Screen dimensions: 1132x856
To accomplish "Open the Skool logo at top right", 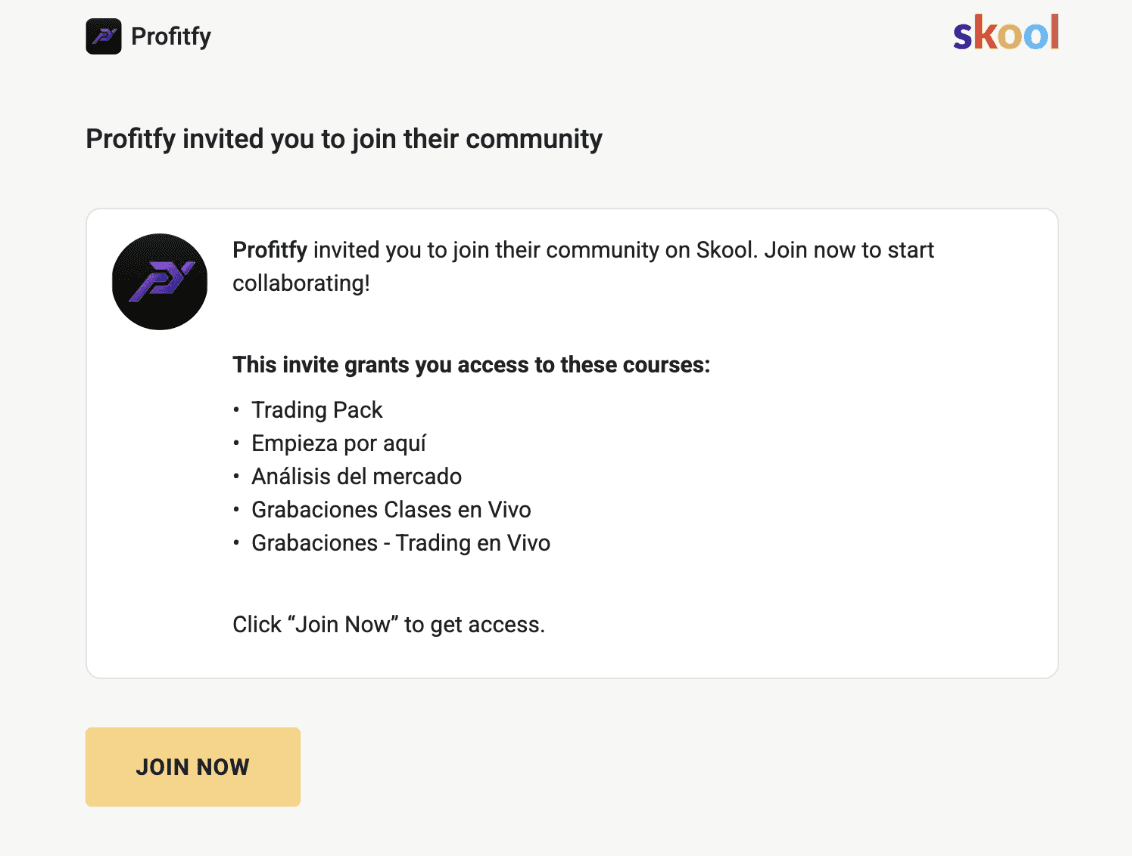I will tap(1006, 33).
